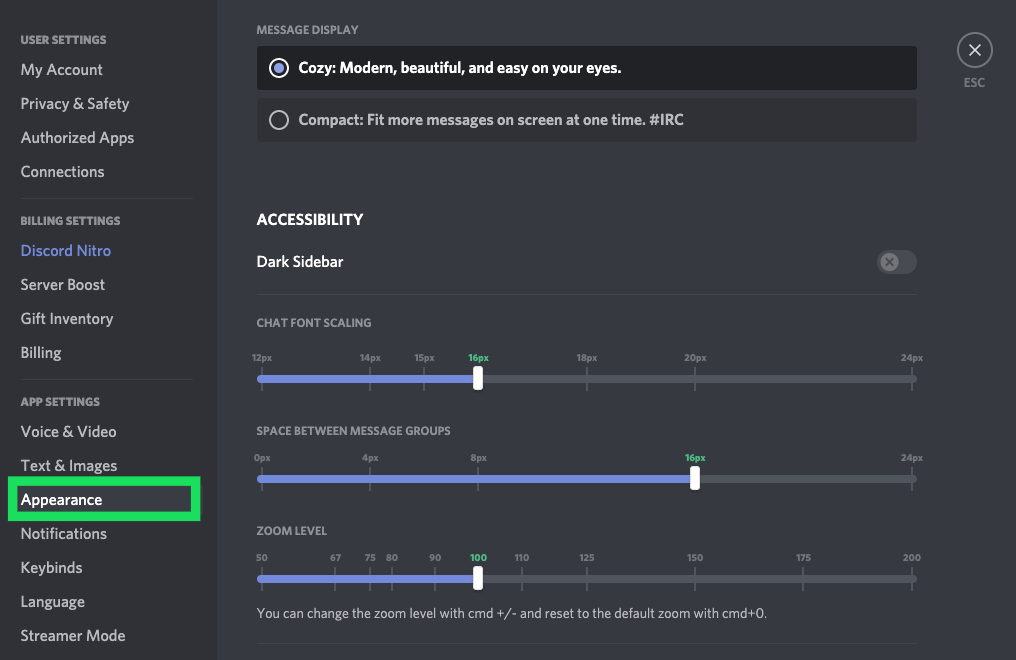Open My Account settings
The image size is (1016, 660).
point(62,70)
